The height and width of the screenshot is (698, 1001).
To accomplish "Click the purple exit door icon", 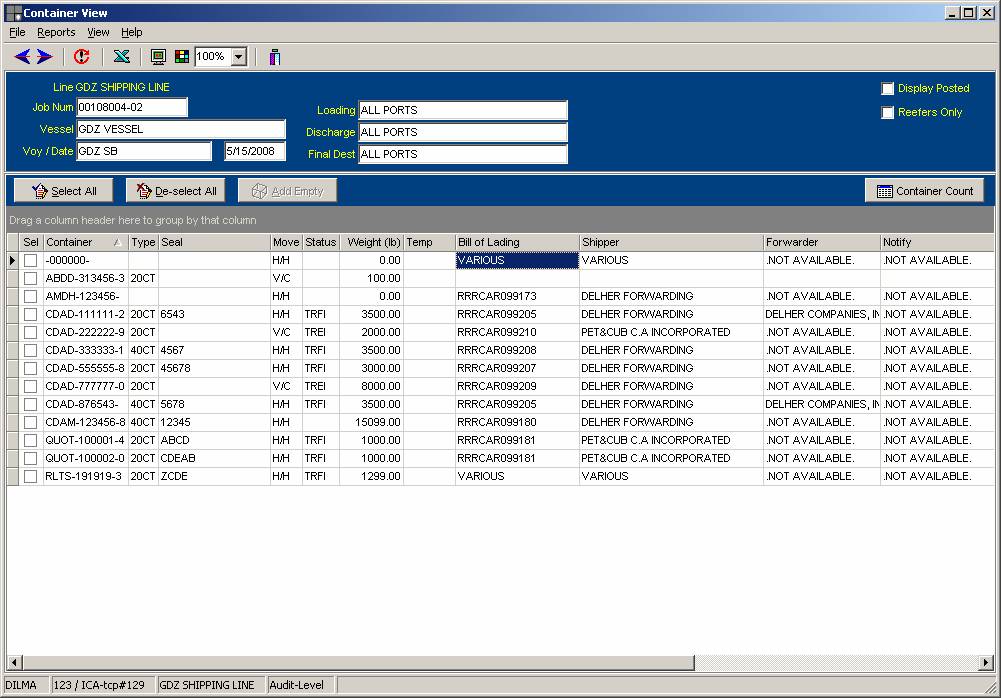I will coord(275,57).
